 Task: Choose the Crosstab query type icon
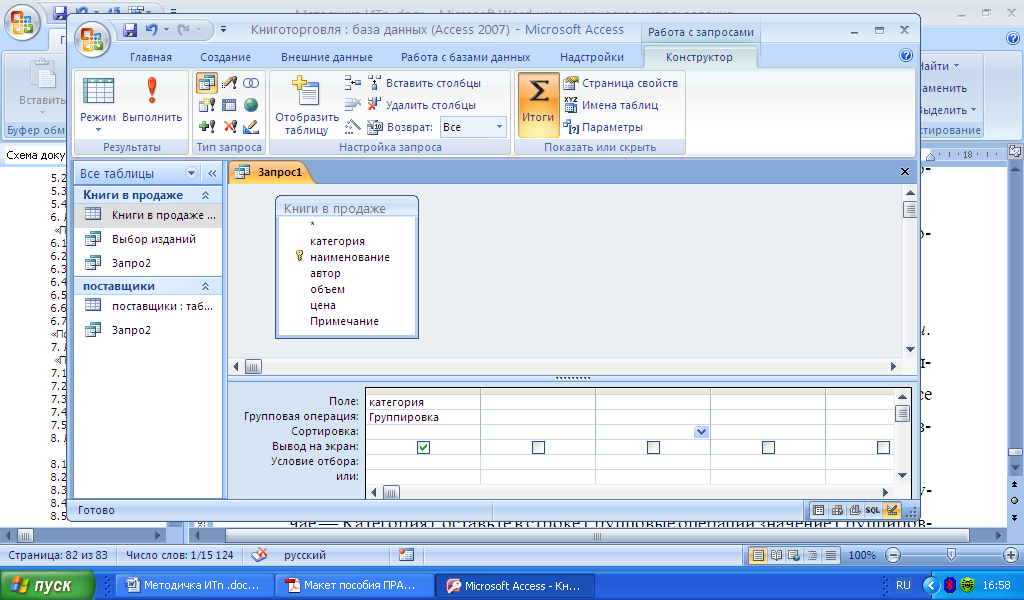click(229, 105)
